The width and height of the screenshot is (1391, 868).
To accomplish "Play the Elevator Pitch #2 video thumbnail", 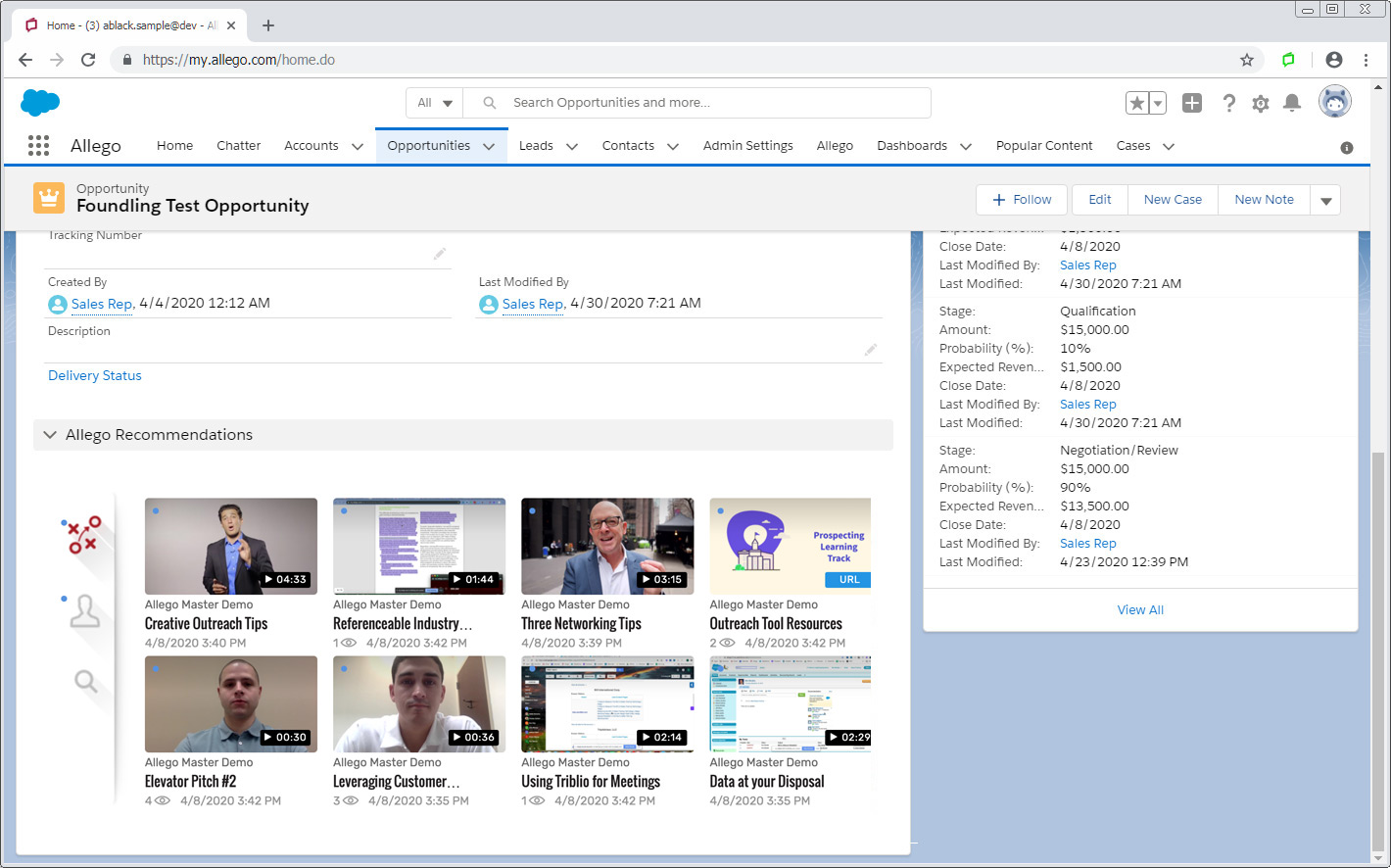I will pos(230,703).
